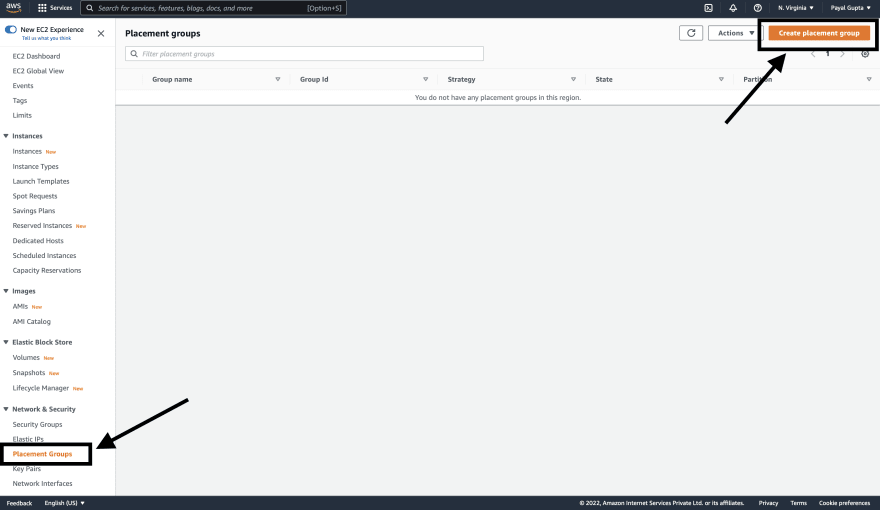Open Reserved Instances
Screen dimensions: 880x510
point(42,226)
